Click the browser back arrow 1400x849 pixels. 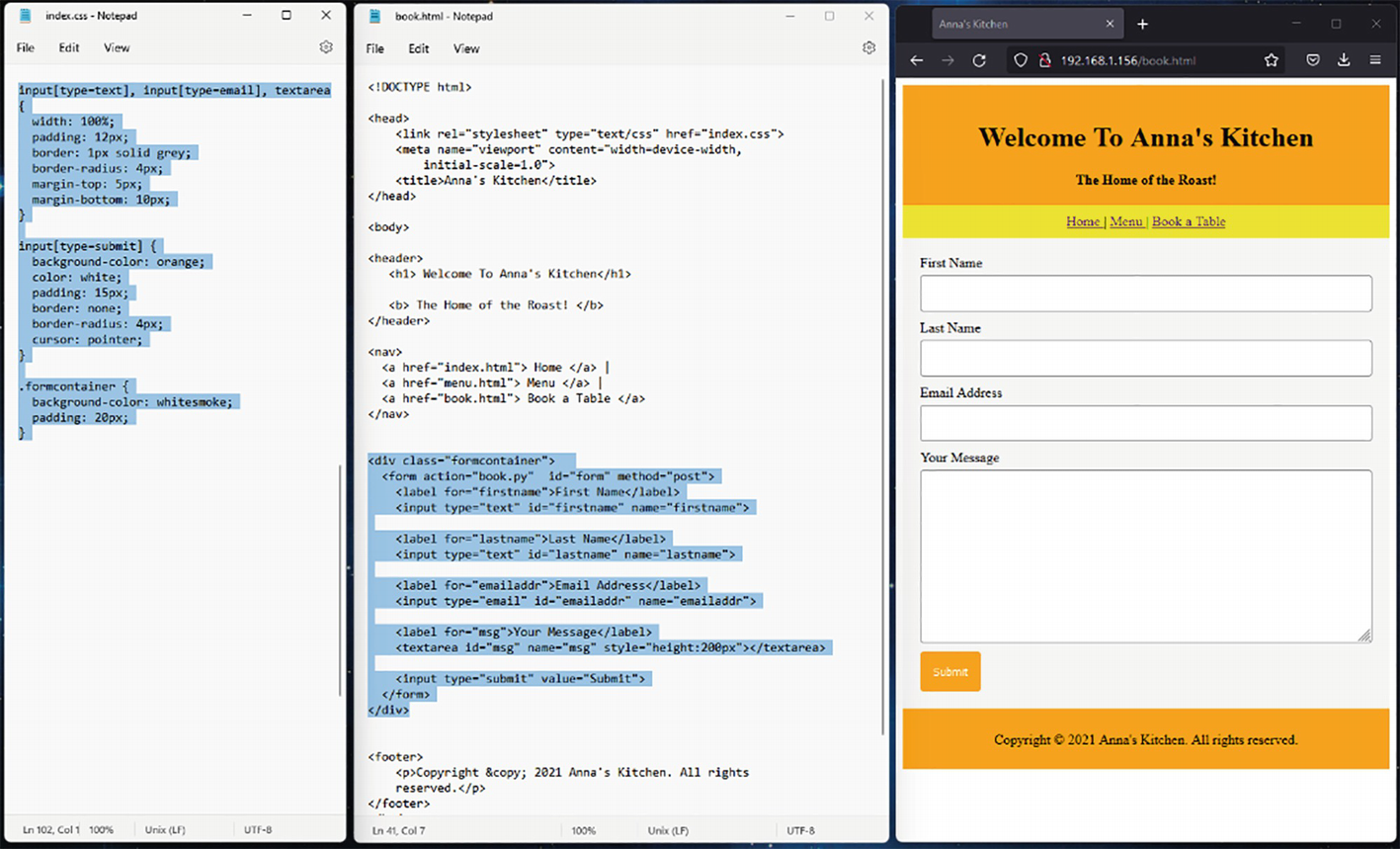coord(917,60)
